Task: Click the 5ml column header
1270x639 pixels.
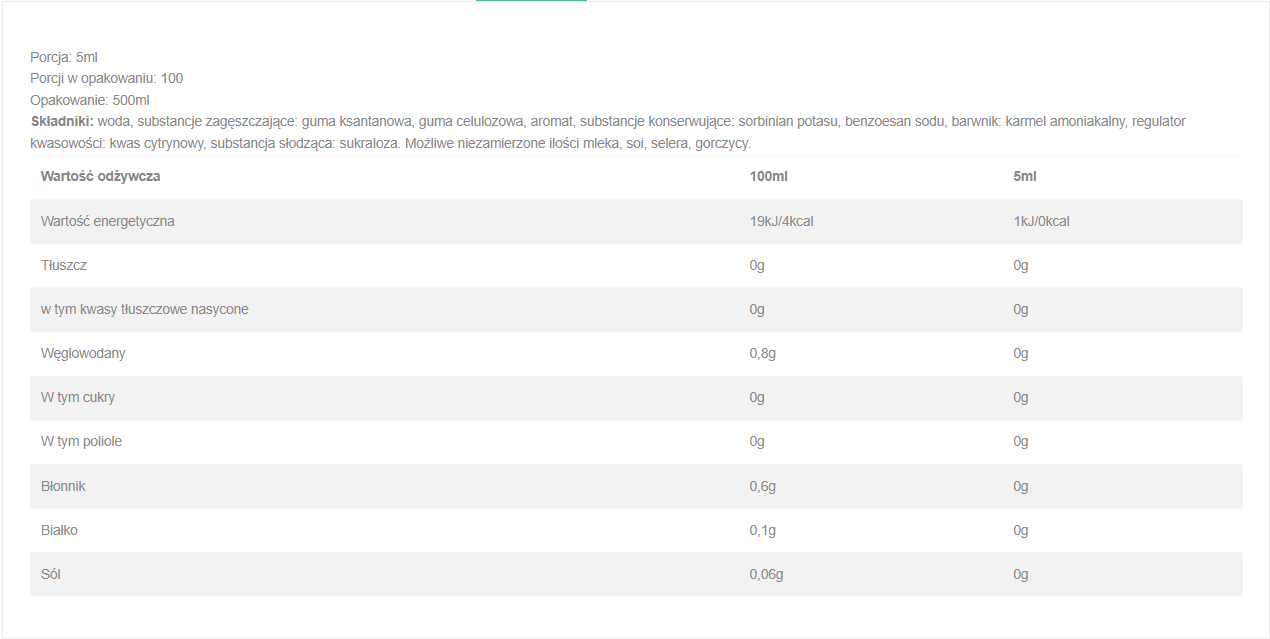Action: (x=1025, y=176)
